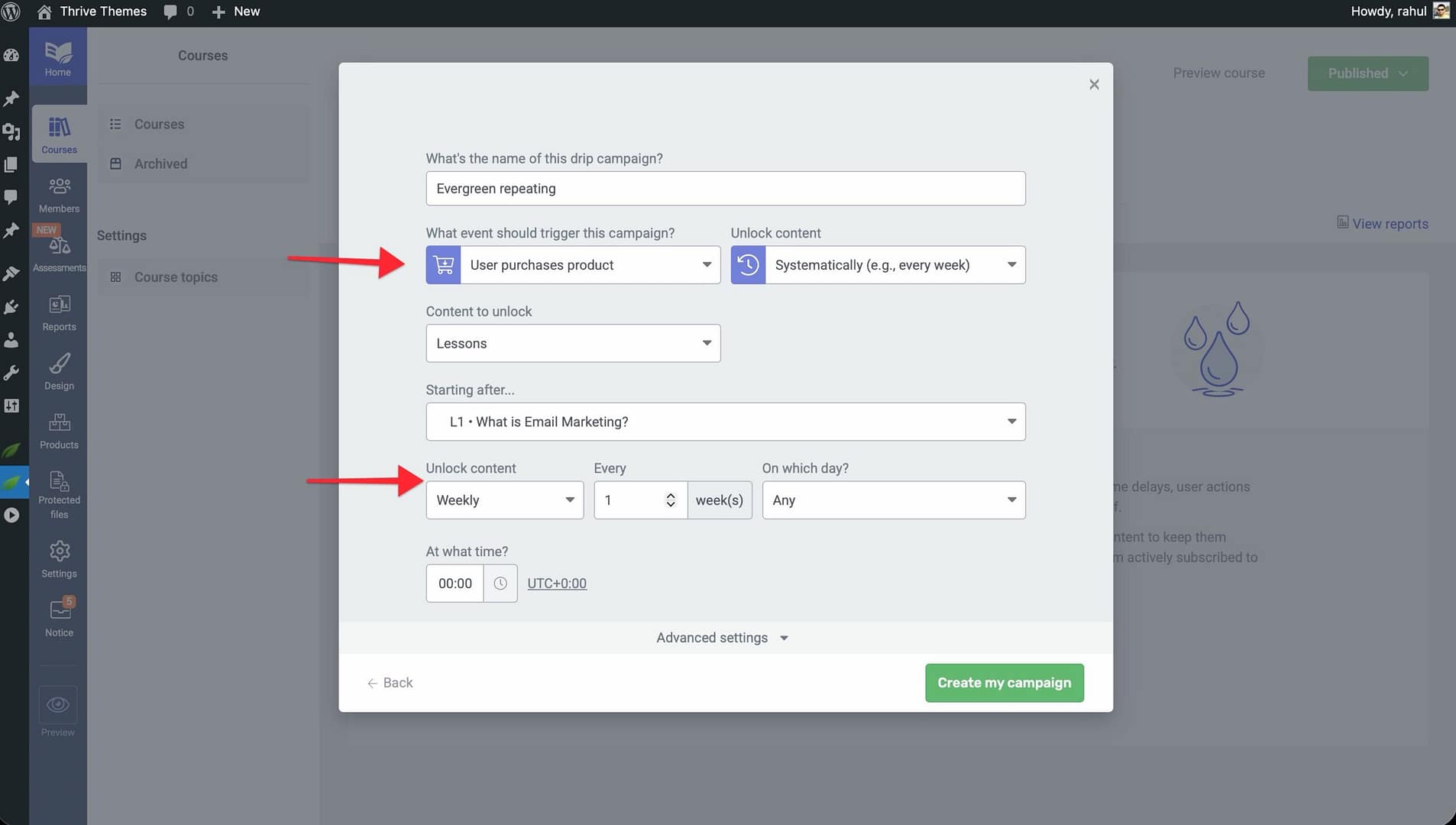Click the UTC+0:00 timezone link
Image resolution: width=1456 pixels, height=825 pixels.
[557, 584]
